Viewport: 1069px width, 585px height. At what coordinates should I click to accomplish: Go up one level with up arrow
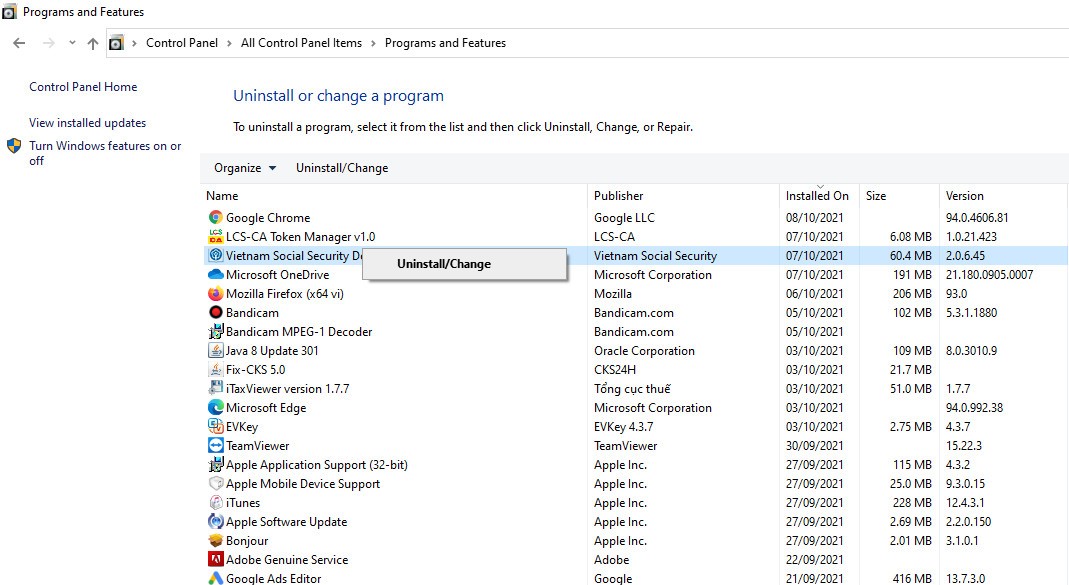point(93,43)
